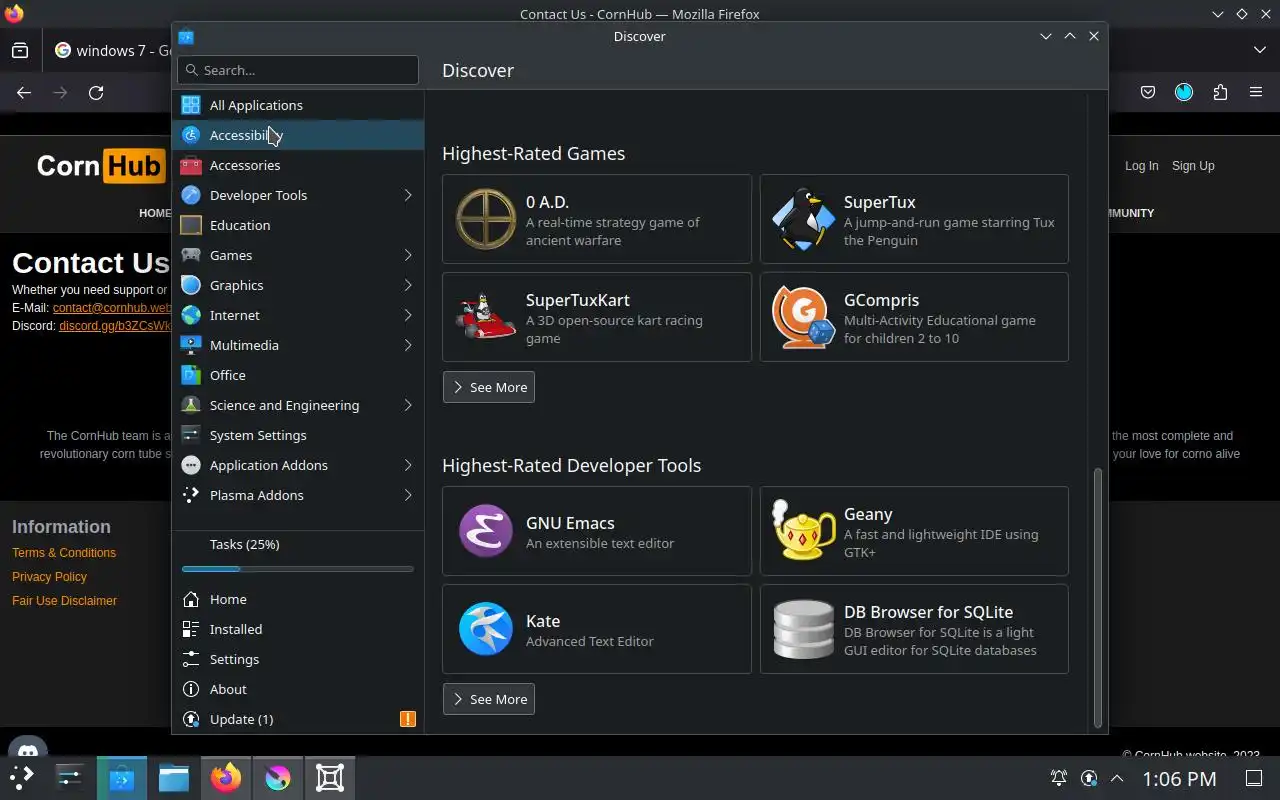The width and height of the screenshot is (1280, 800).
Task: Click the SuperTux penguin icon
Action: click(803, 219)
